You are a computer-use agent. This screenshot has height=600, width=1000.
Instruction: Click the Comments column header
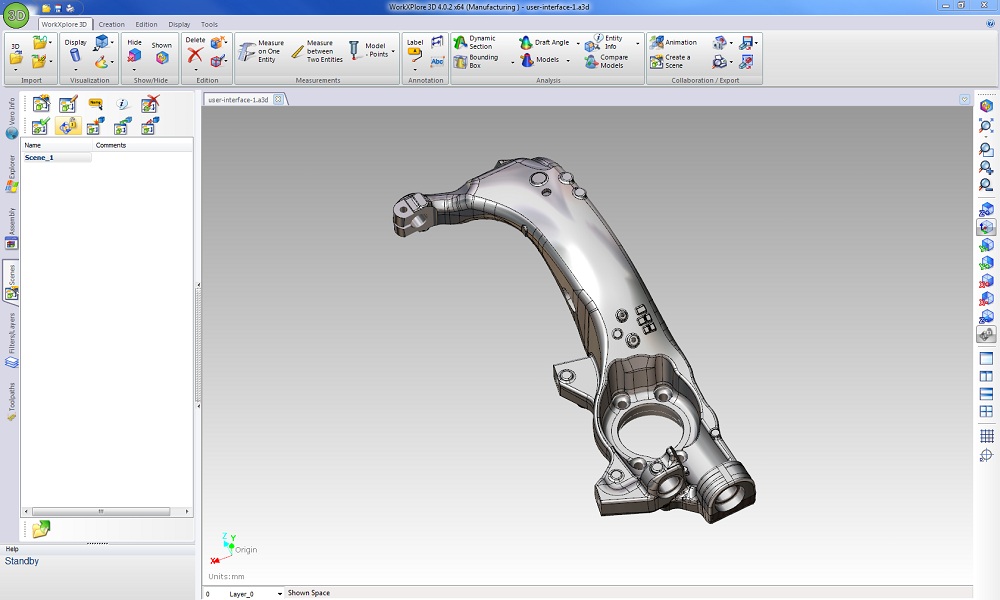coord(111,146)
